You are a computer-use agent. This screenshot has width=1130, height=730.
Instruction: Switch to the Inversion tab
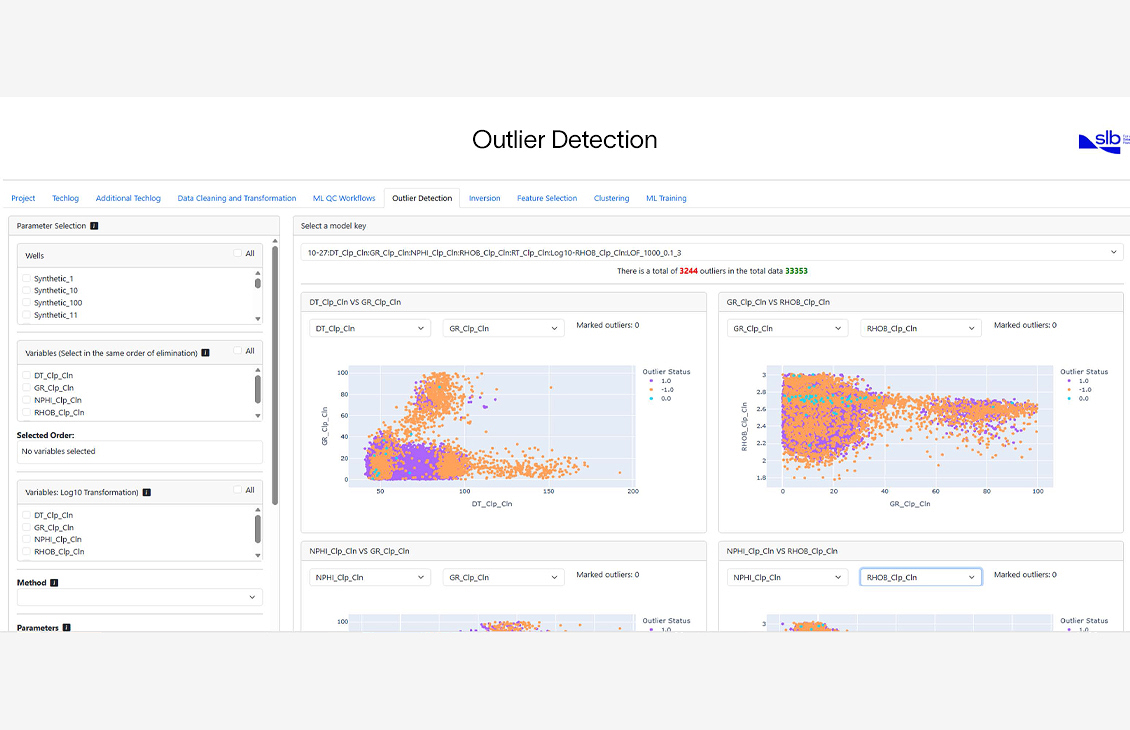pyautogui.click(x=484, y=198)
